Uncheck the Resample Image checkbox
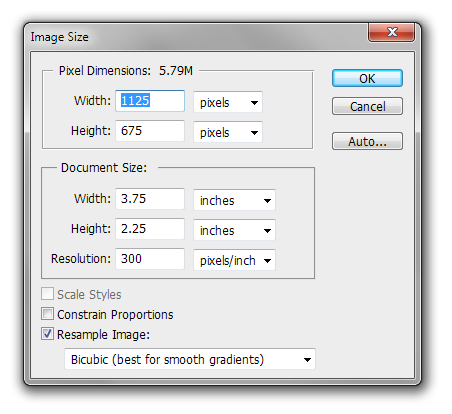Image resolution: width=452 pixels, height=414 pixels. click(47, 334)
